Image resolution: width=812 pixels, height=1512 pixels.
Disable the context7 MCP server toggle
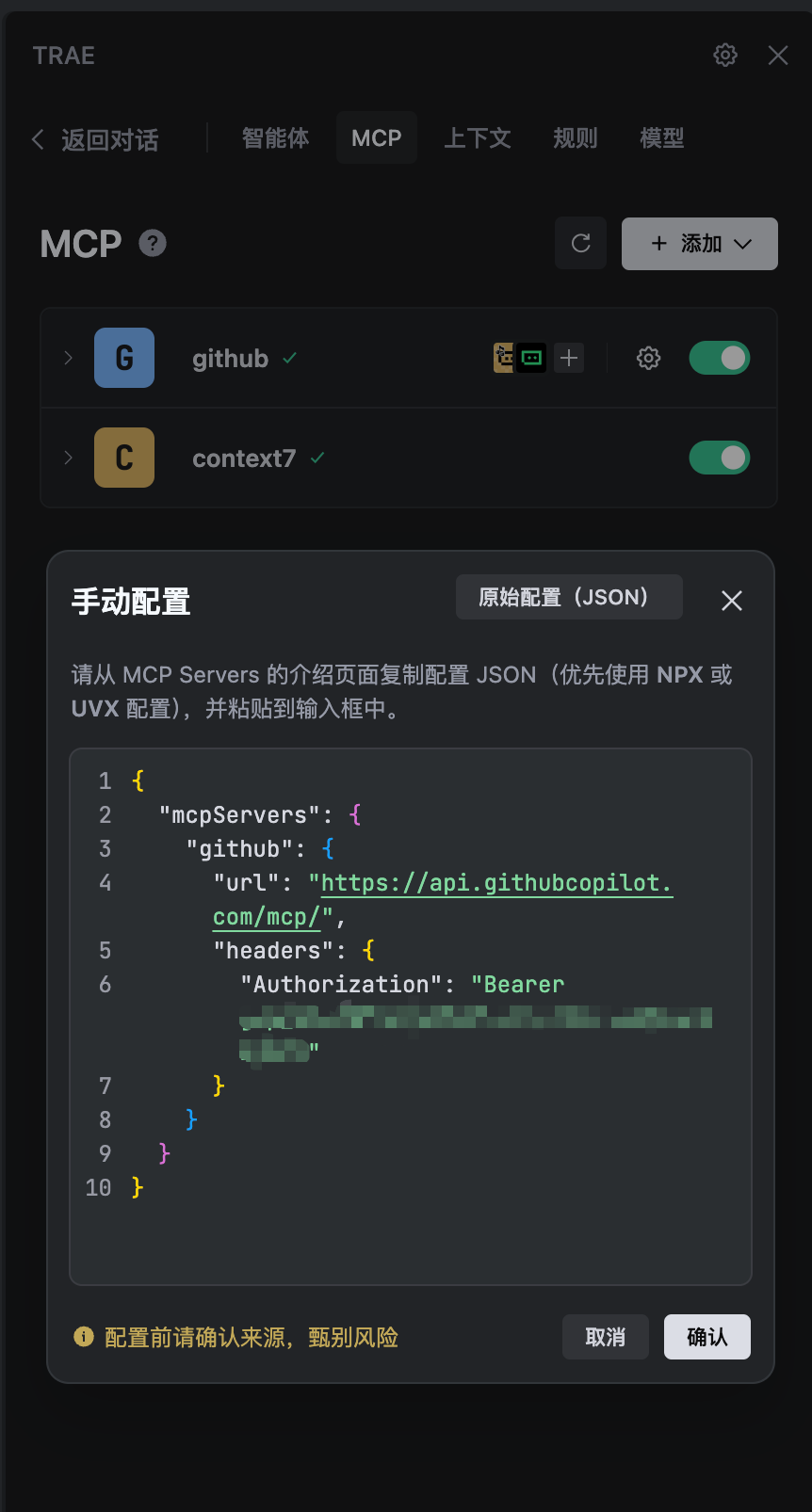pyautogui.click(x=720, y=458)
